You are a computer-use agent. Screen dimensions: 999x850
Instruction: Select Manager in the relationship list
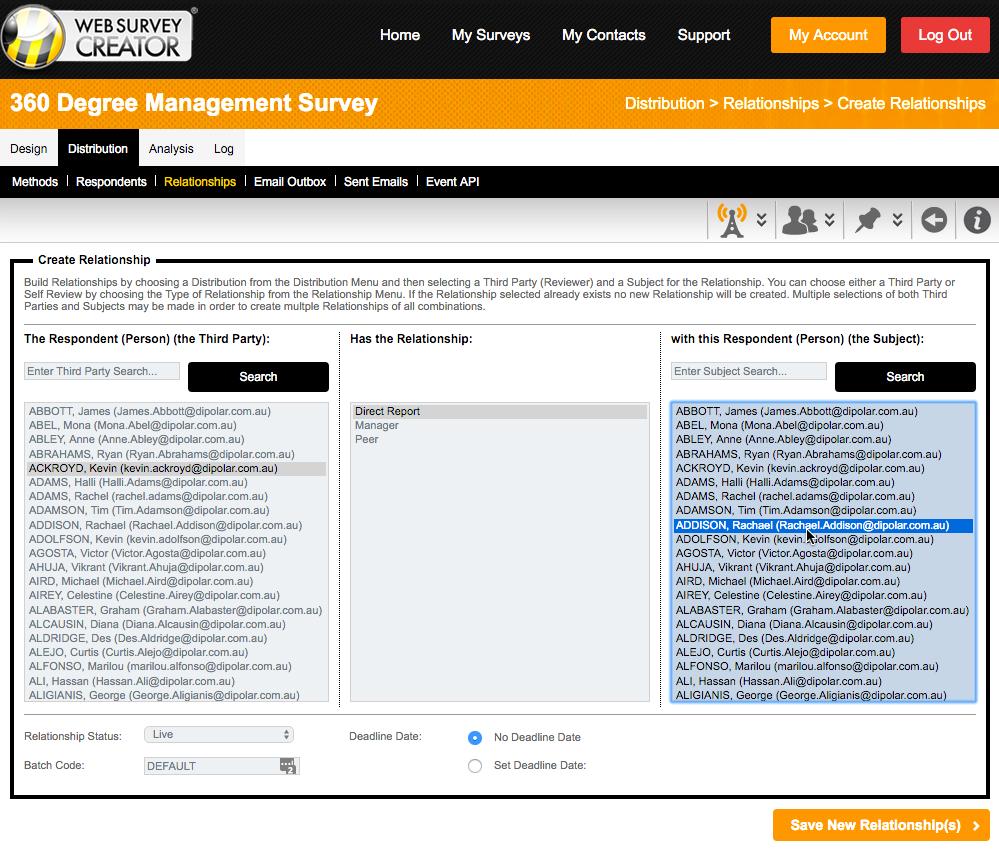pos(377,426)
